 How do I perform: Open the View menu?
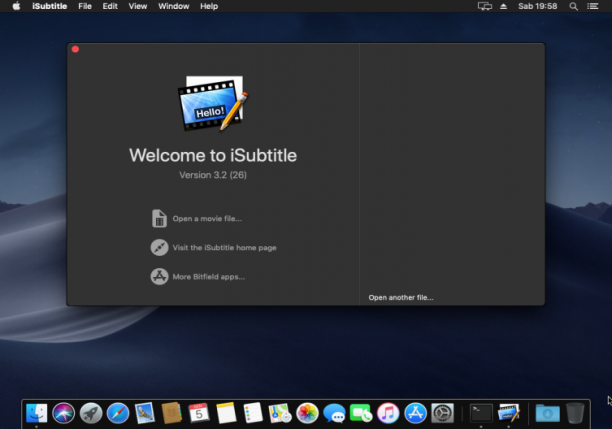click(138, 6)
